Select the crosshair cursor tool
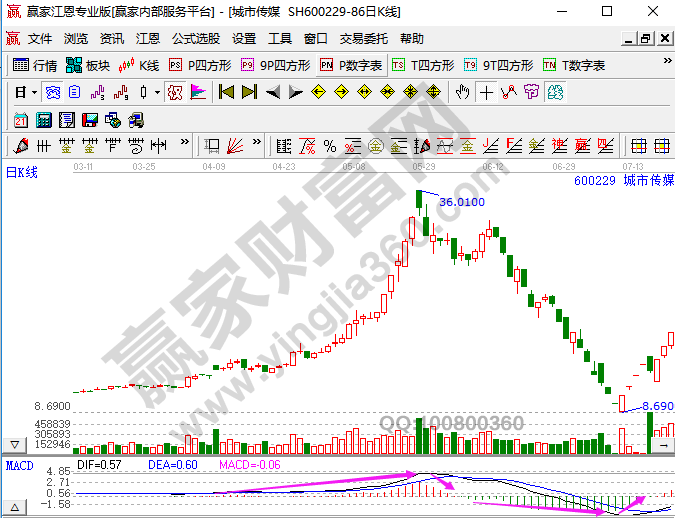675x518 pixels. (x=486, y=92)
